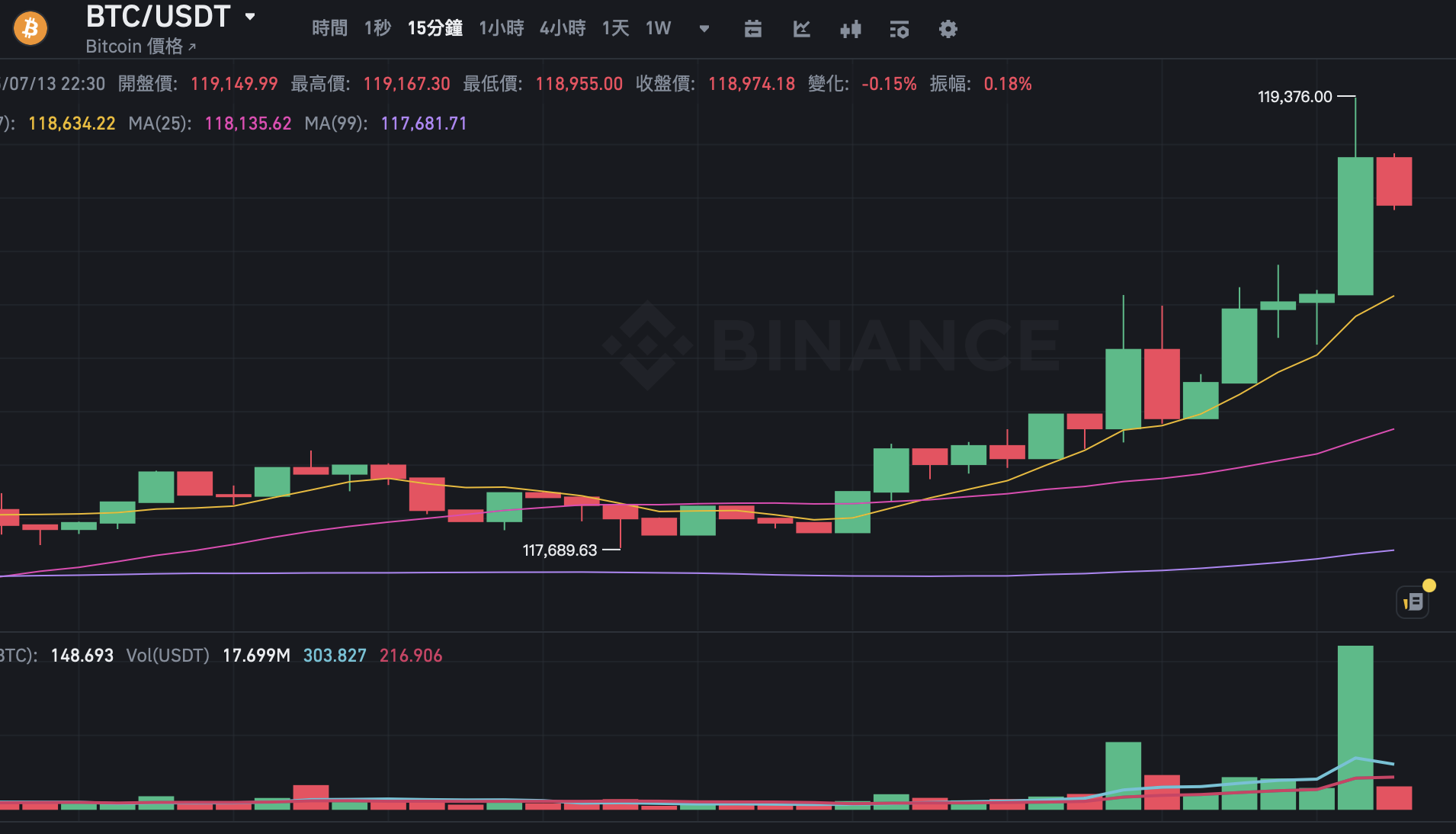Image resolution: width=1456 pixels, height=834 pixels.
Task: Switch to the 1小時 timeframe tab
Action: [x=501, y=28]
